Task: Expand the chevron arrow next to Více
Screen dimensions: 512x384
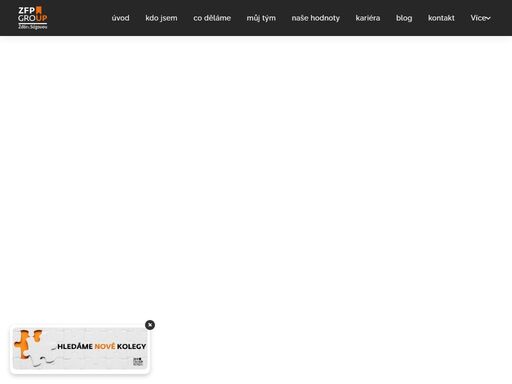Action: (x=488, y=19)
